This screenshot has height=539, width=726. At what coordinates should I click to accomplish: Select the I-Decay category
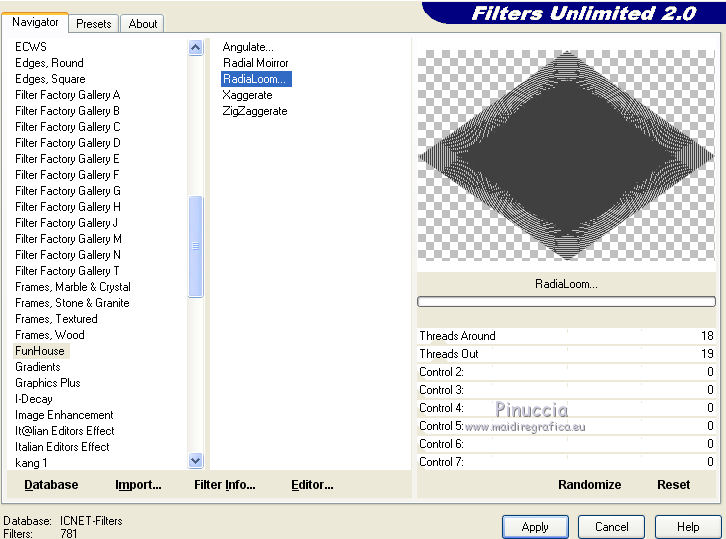[x=34, y=399]
